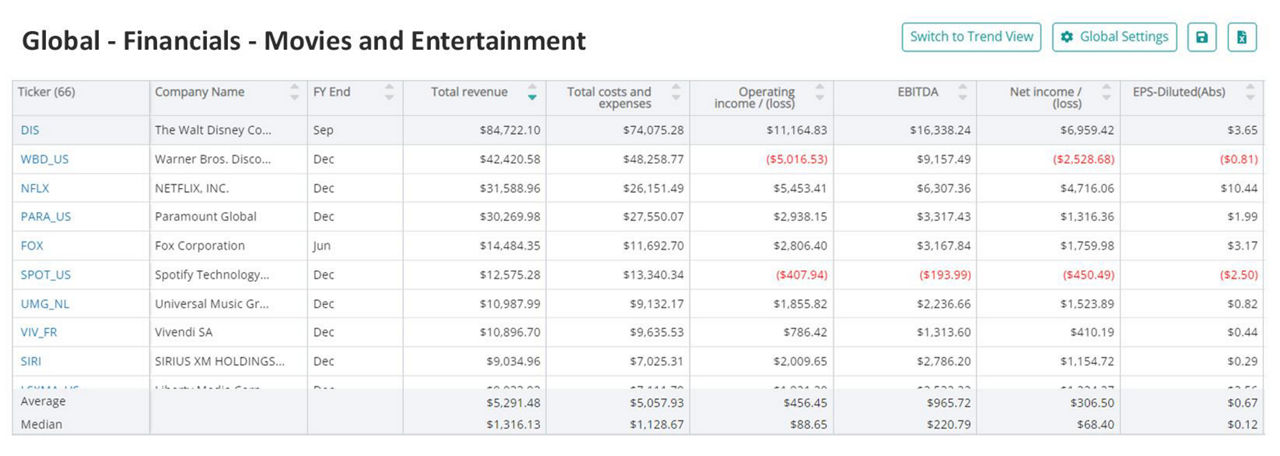The height and width of the screenshot is (456, 1280).
Task: Click Sirius total costs $7,025.31
Action: (655, 362)
